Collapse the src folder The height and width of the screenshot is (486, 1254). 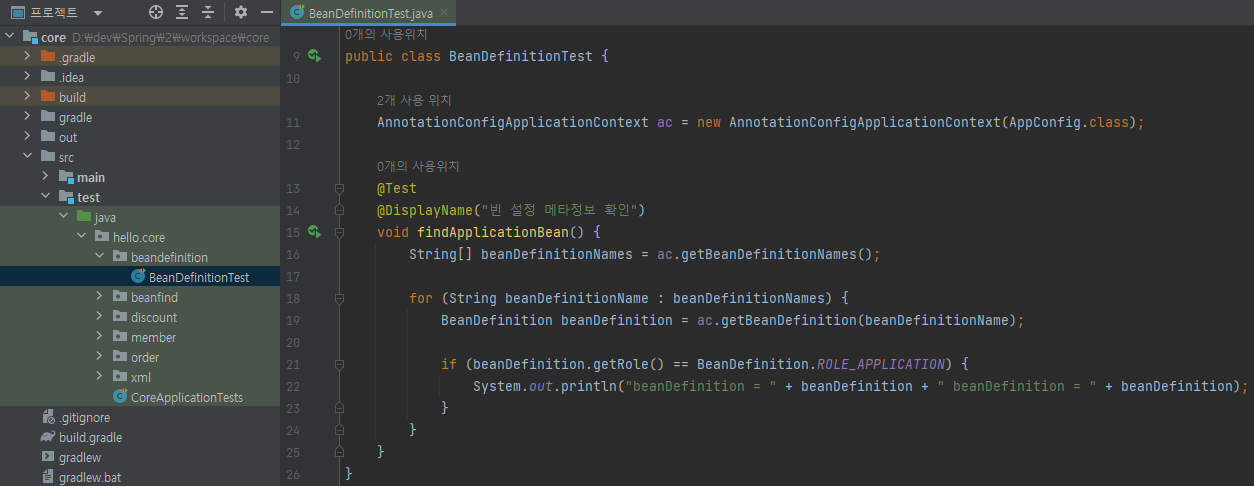(27, 157)
